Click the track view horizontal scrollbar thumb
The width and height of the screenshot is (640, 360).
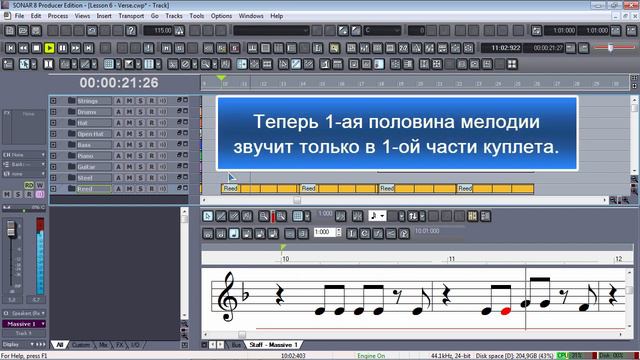click(297, 200)
